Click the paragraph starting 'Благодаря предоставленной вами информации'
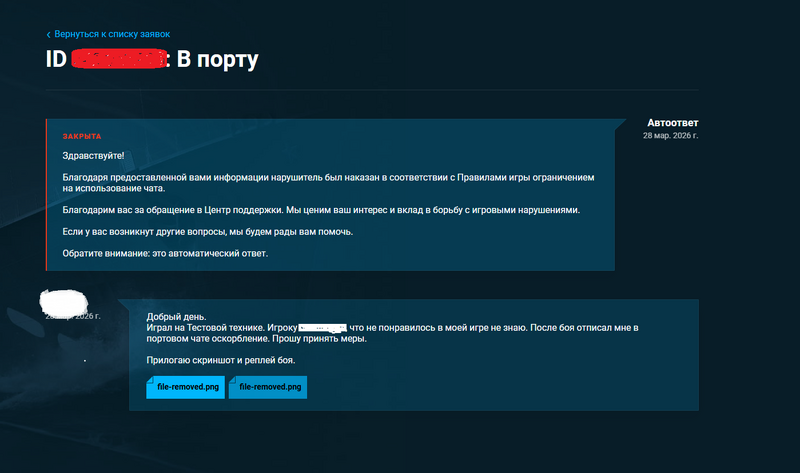This screenshot has height=473, width=800. tap(328, 183)
